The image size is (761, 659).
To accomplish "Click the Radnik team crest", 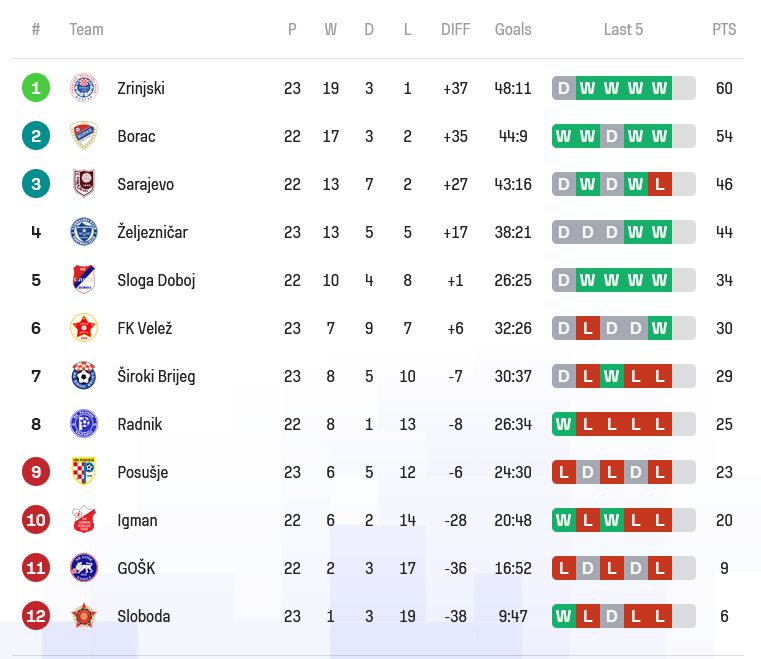I will pyautogui.click(x=84, y=424).
